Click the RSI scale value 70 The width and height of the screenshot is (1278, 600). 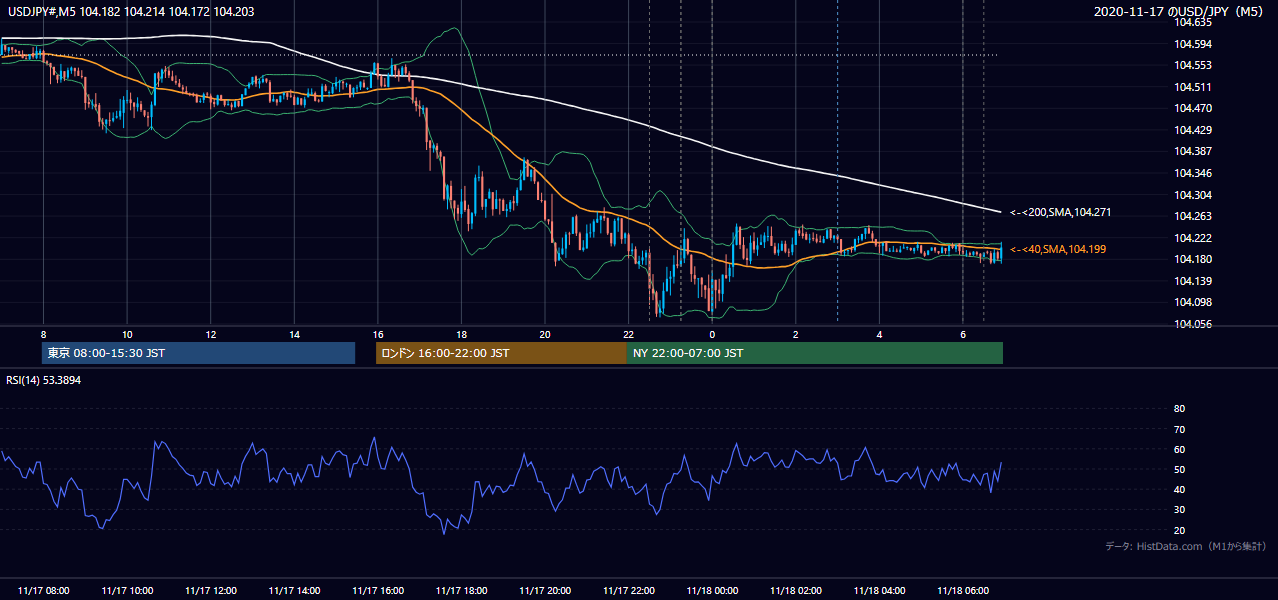pos(1179,429)
